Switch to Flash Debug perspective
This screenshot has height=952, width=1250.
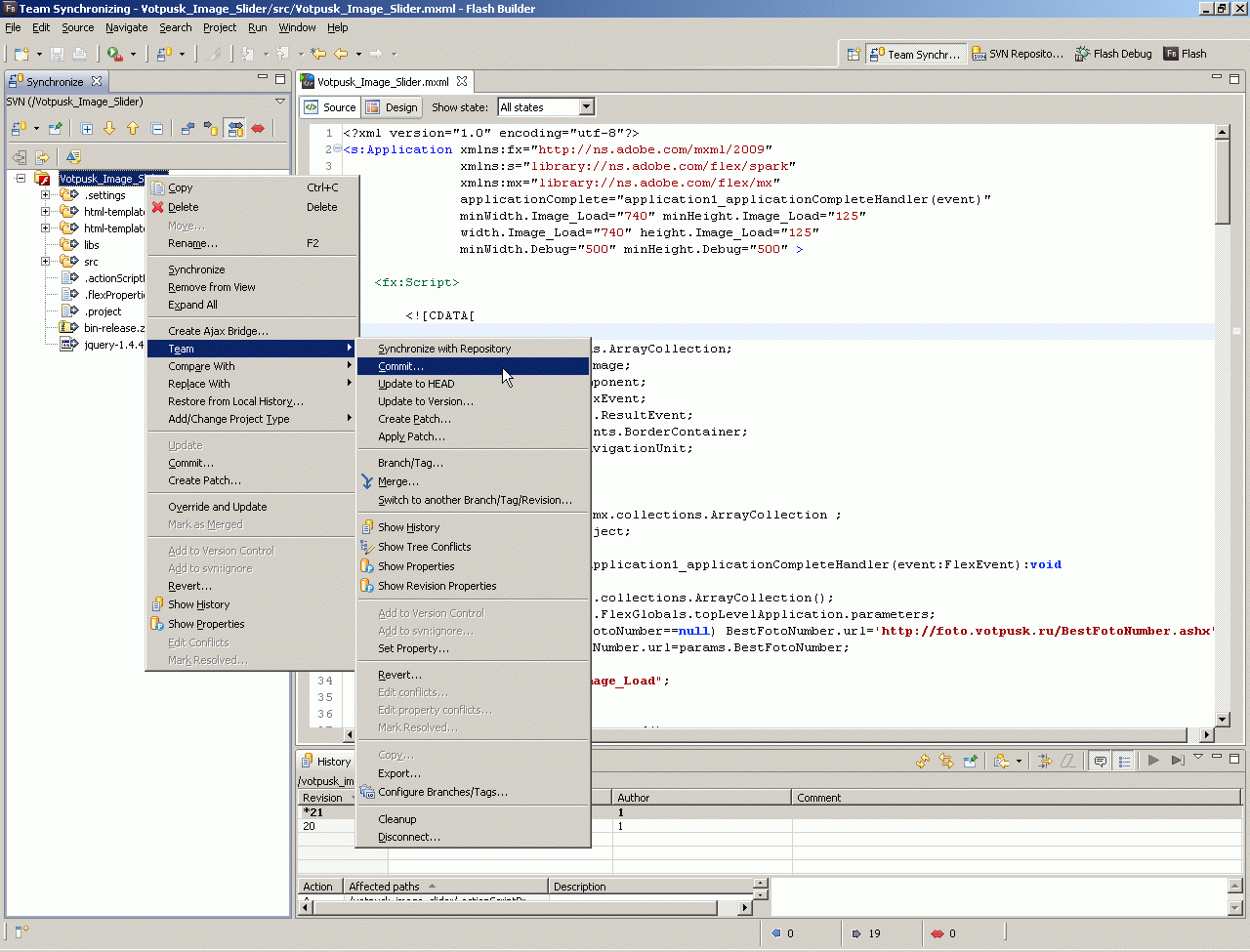click(1113, 54)
